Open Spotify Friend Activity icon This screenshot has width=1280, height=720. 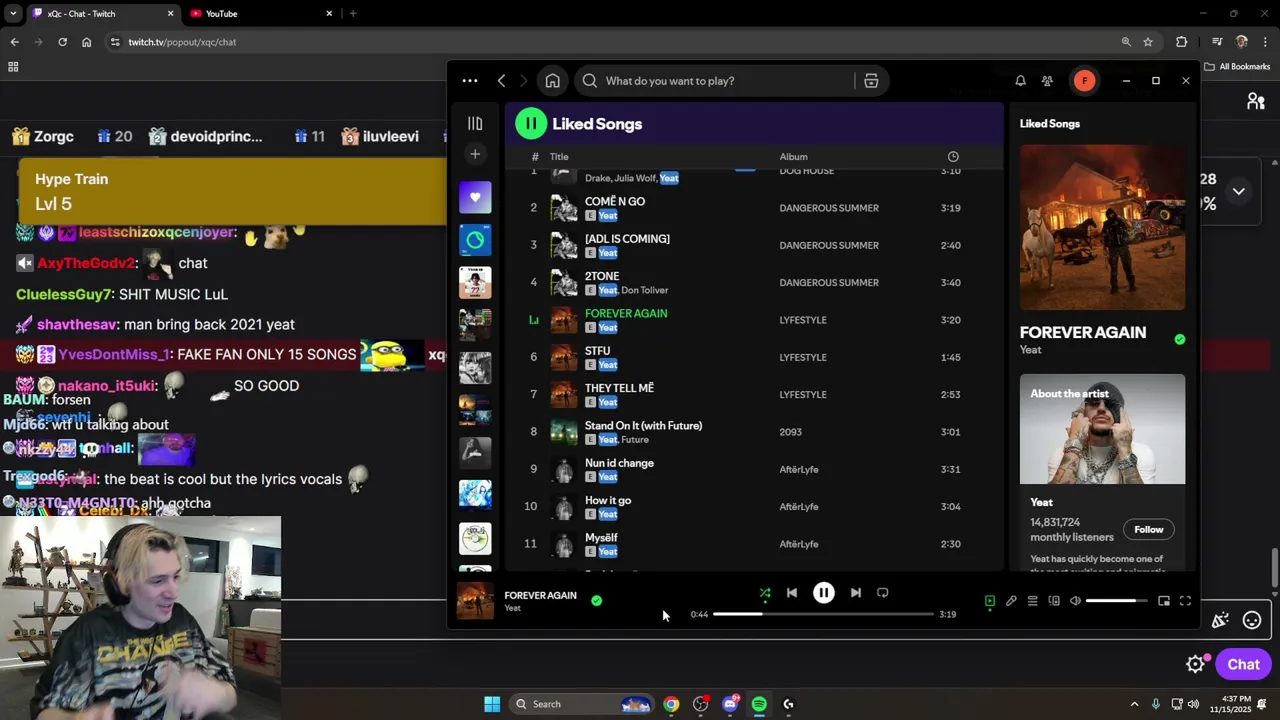tap(1047, 81)
